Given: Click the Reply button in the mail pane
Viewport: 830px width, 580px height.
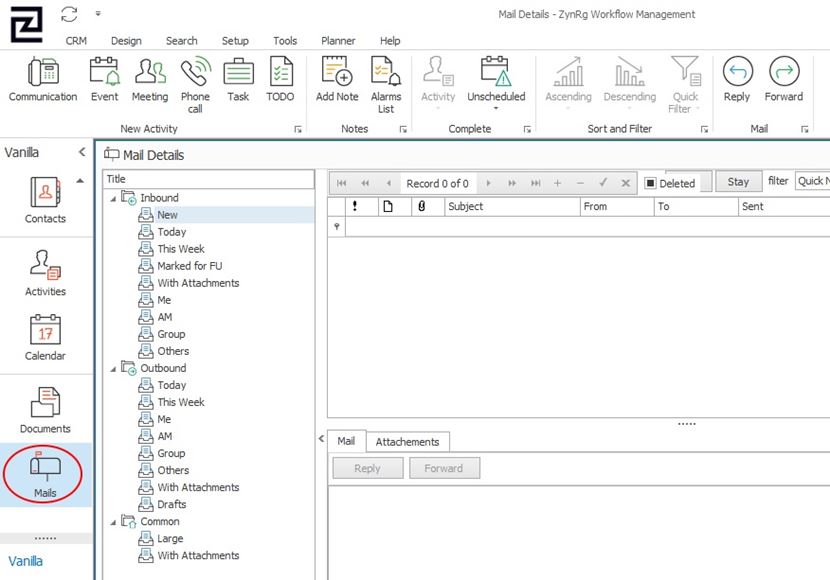Looking at the screenshot, I should tap(367, 468).
